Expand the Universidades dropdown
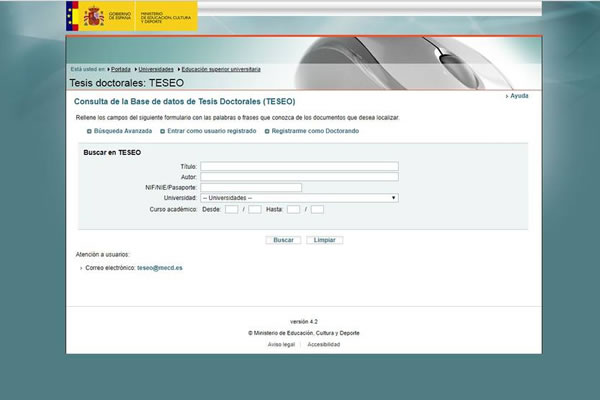Image resolution: width=600 pixels, height=400 pixels. coord(299,198)
